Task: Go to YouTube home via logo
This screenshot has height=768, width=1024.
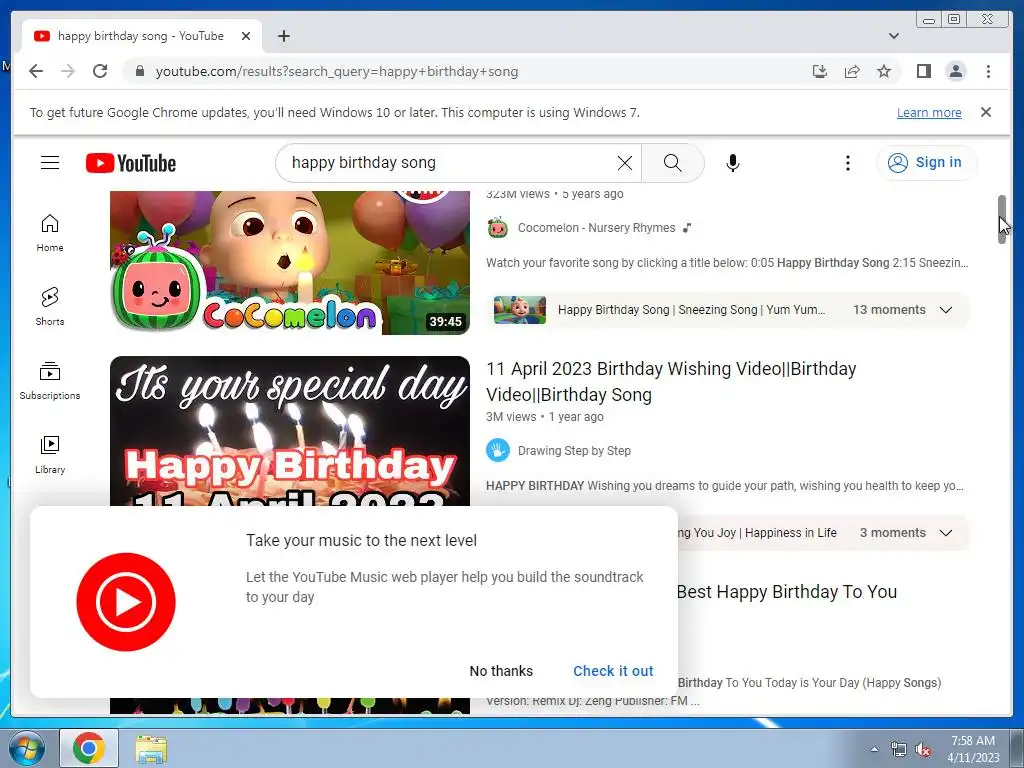Action: [131, 163]
